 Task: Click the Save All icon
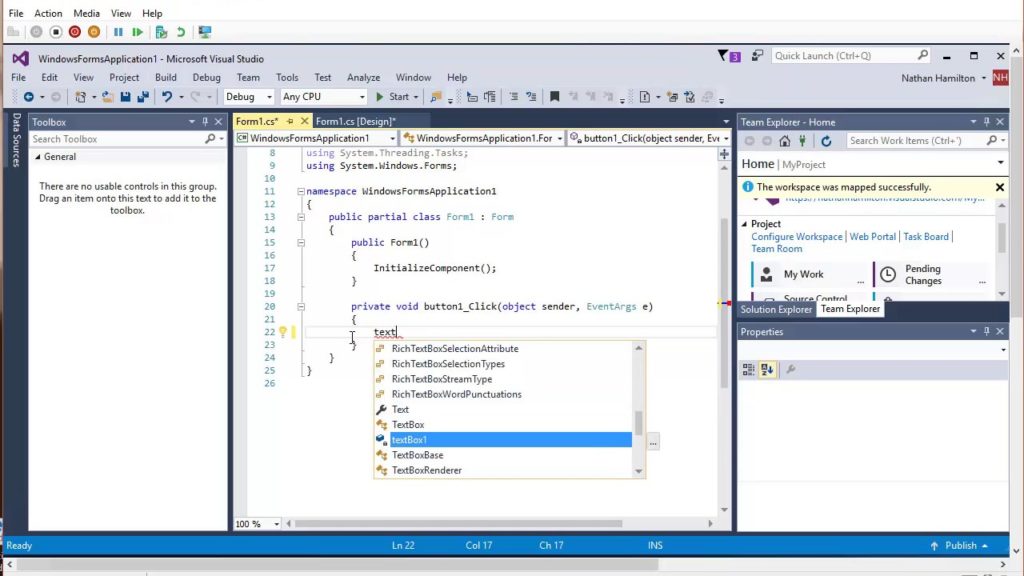tap(143, 97)
